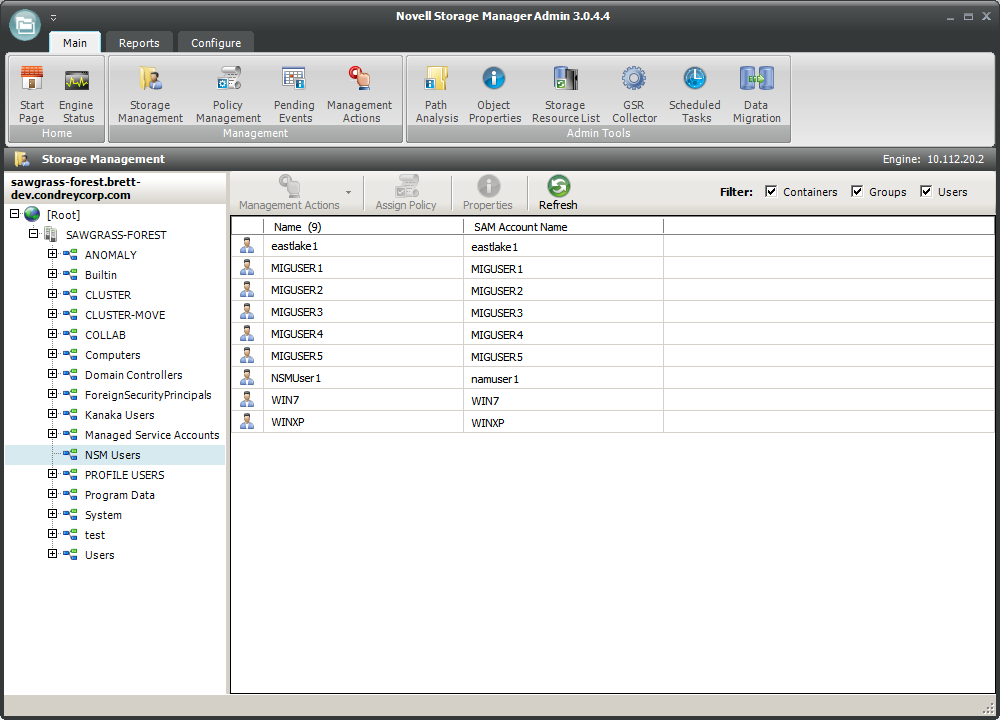Select the MIGUSER4 row name
The height and width of the screenshot is (720, 1000).
tap(297, 334)
